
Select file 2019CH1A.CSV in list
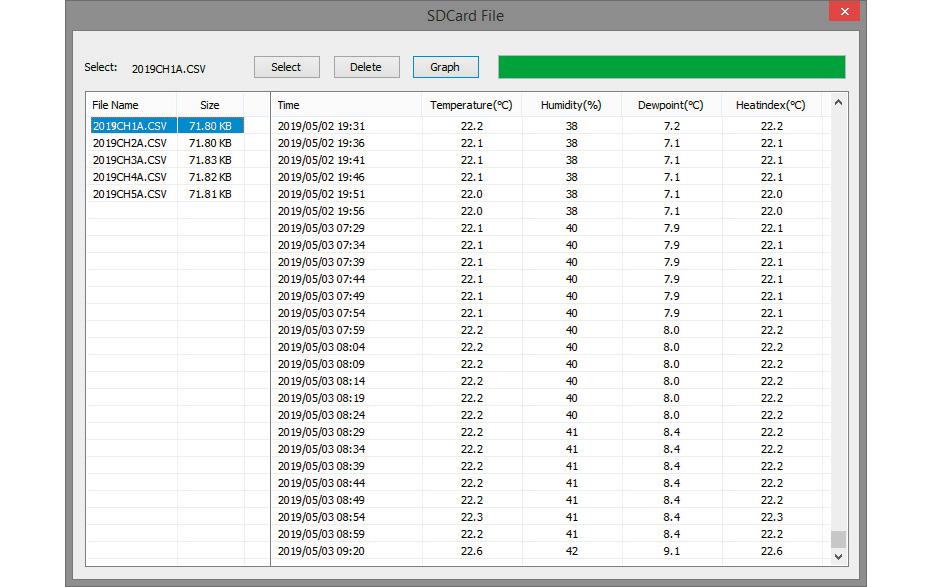pyautogui.click(x=129, y=126)
